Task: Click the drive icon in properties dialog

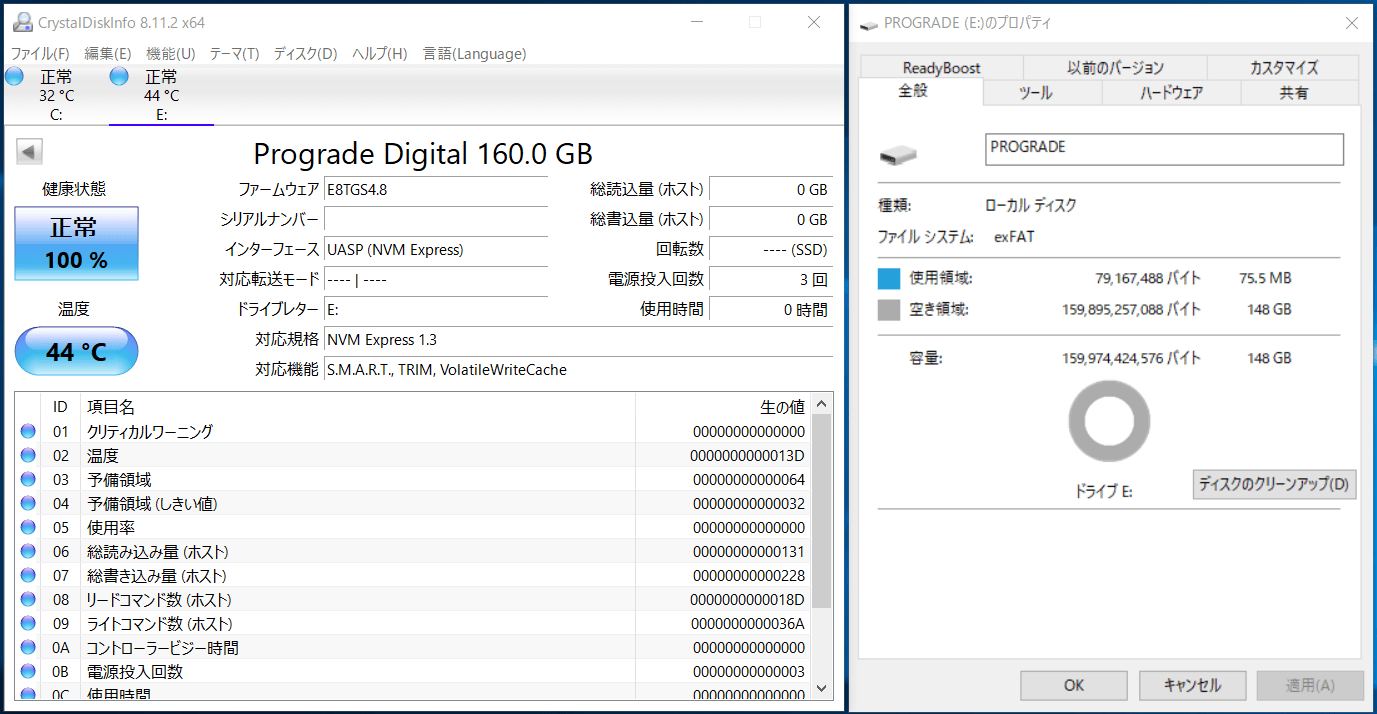Action: [898, 155]
